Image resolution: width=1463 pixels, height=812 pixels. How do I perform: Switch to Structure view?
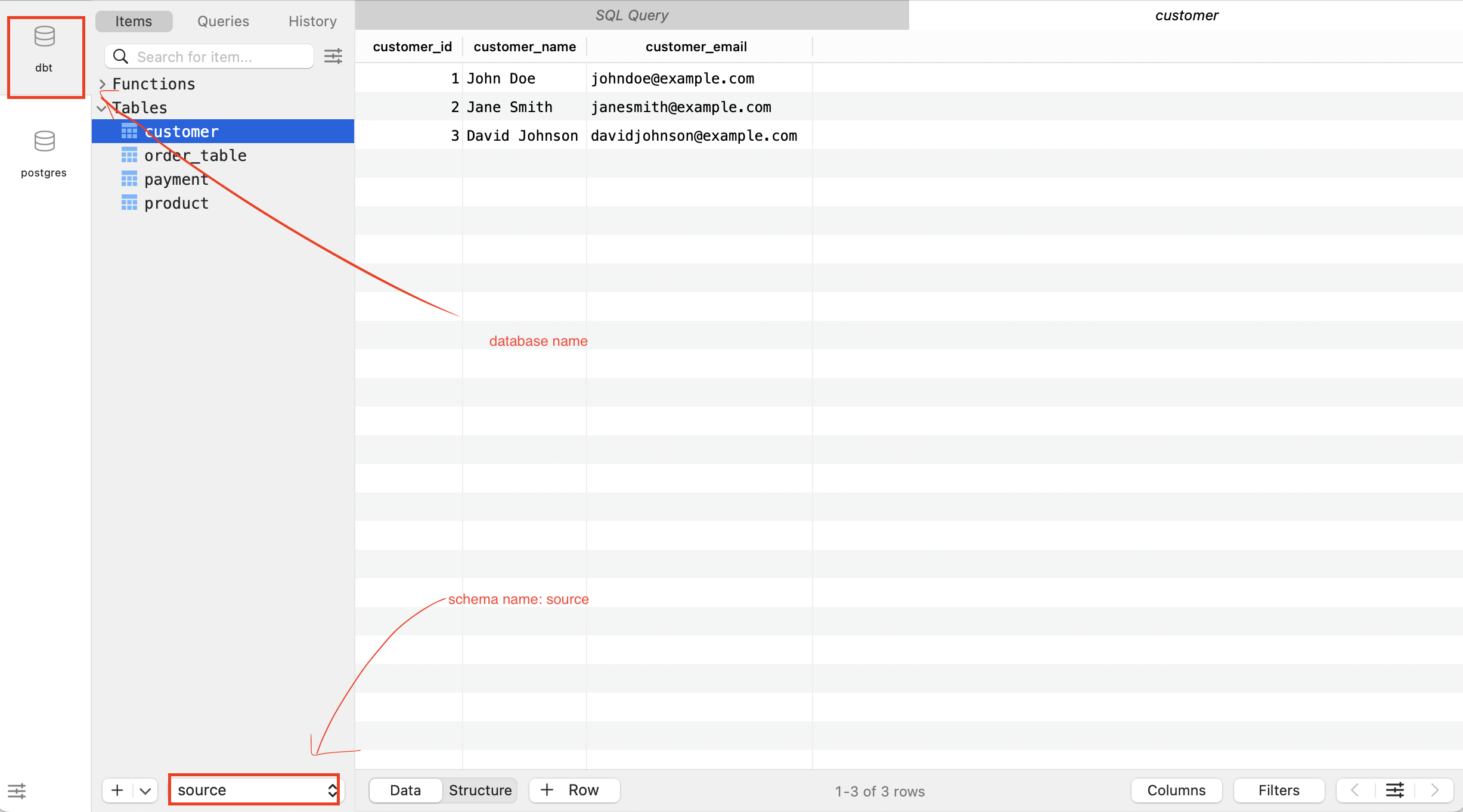[x=480, y=791]
